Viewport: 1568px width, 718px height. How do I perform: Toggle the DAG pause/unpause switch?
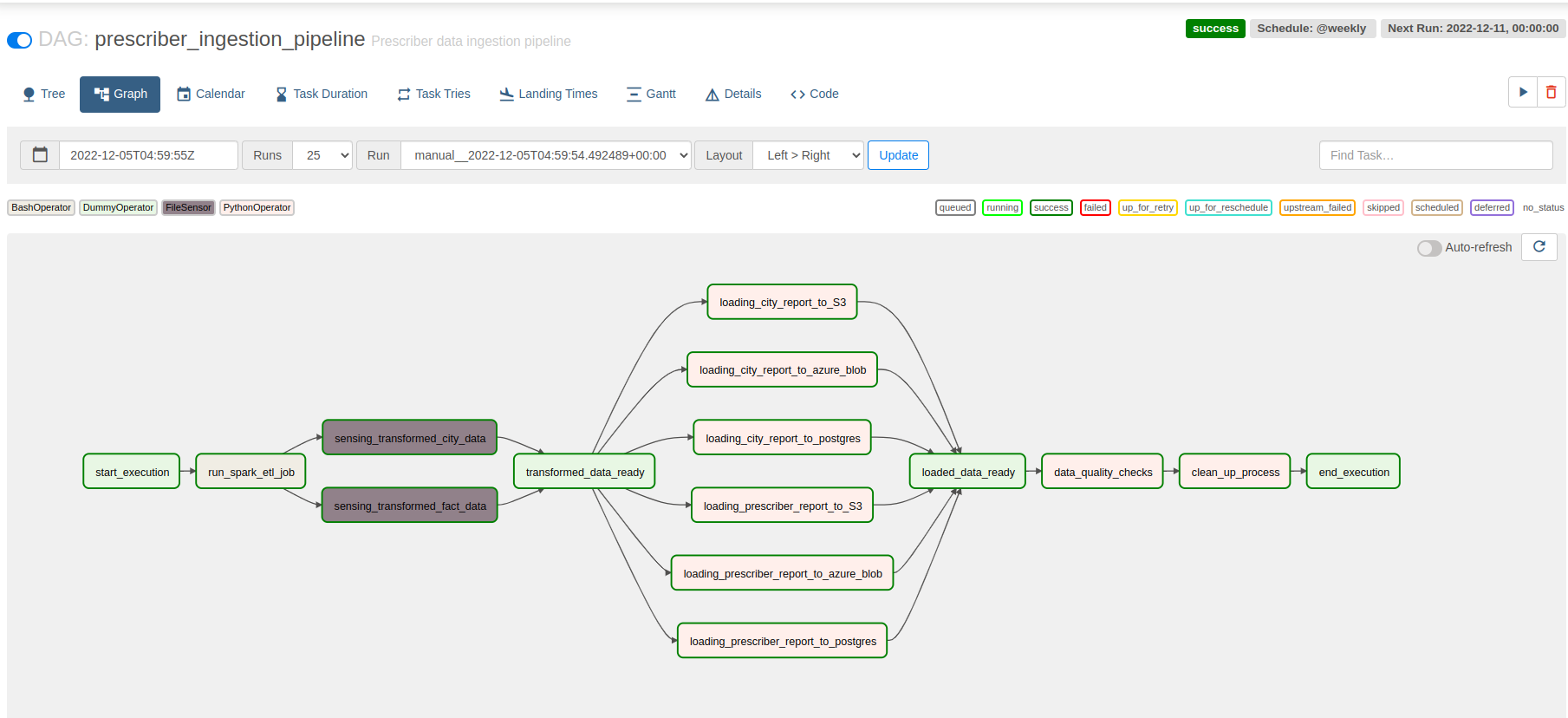(x=19, y=40)
